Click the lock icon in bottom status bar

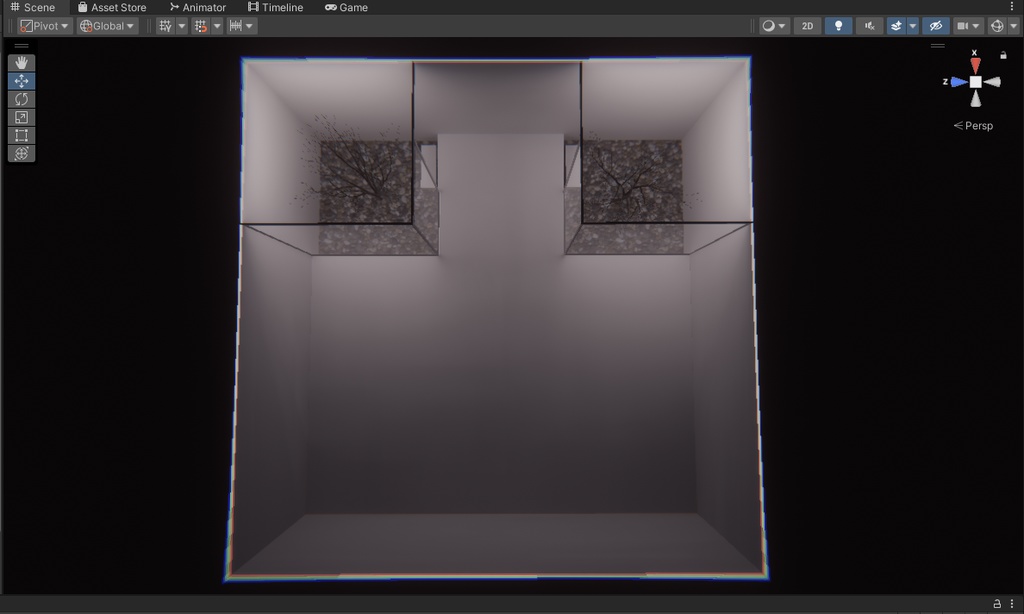(x=997, y=604)
